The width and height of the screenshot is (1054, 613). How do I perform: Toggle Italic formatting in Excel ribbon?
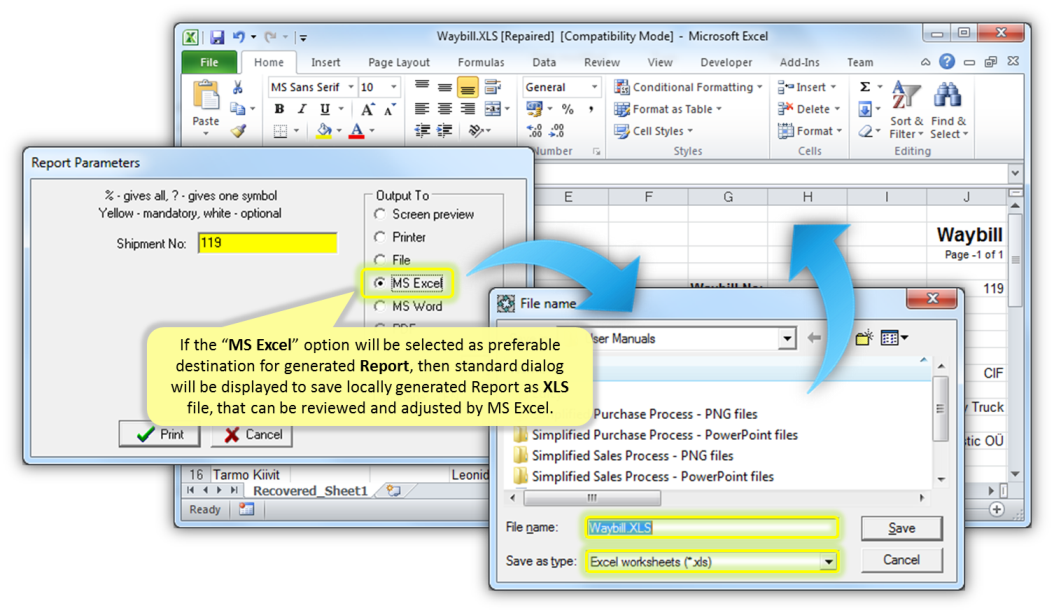(x=302, y=110)
